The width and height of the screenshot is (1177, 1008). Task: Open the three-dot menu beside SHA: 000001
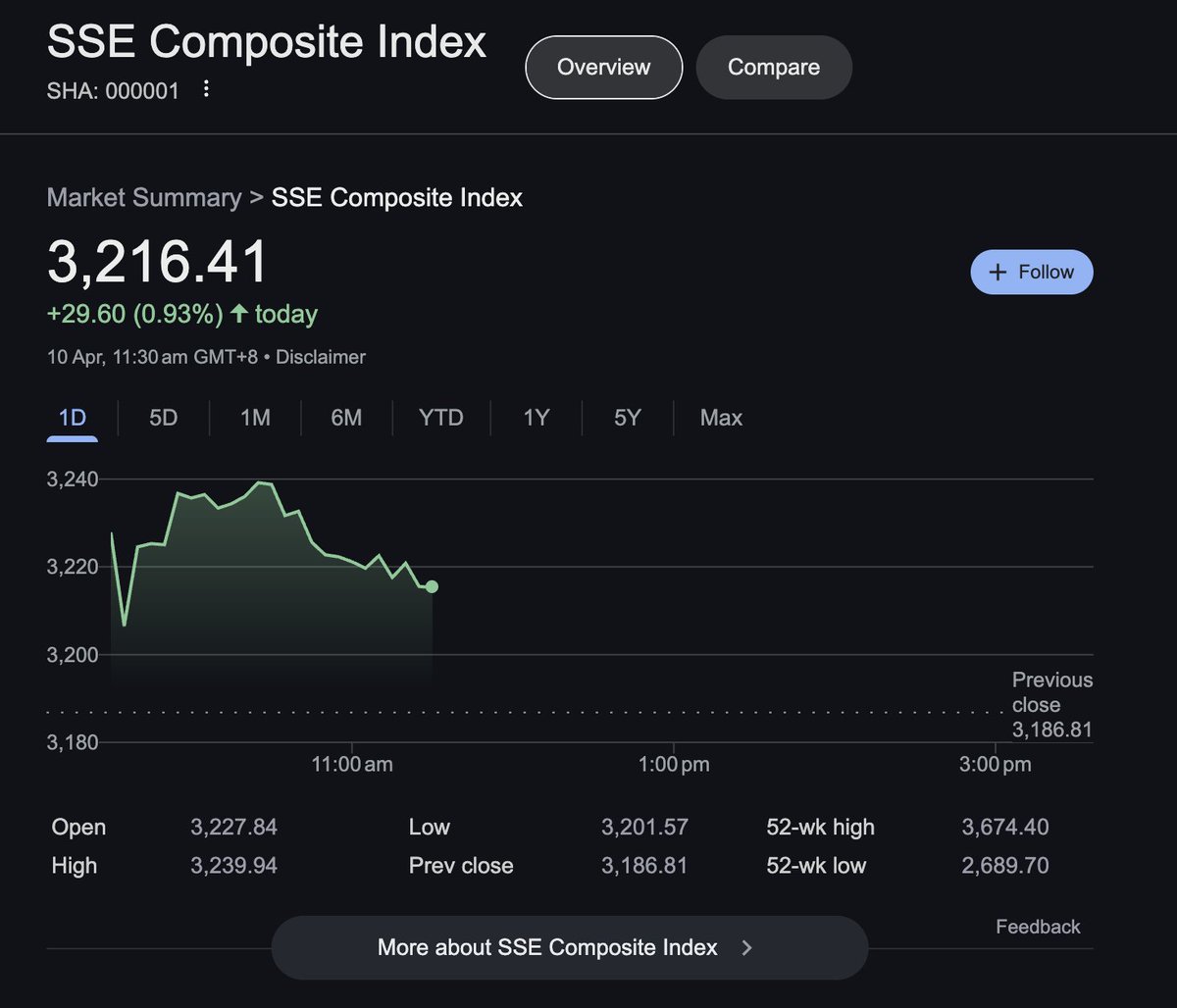[x=206, y=89]
